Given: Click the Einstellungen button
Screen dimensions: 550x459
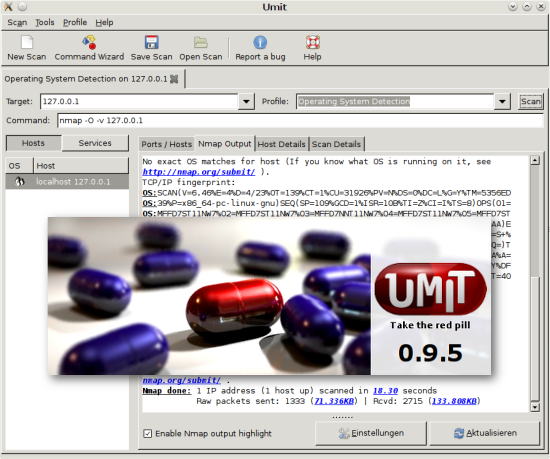Looking at the screenshot, I should (x=371, y=433).
